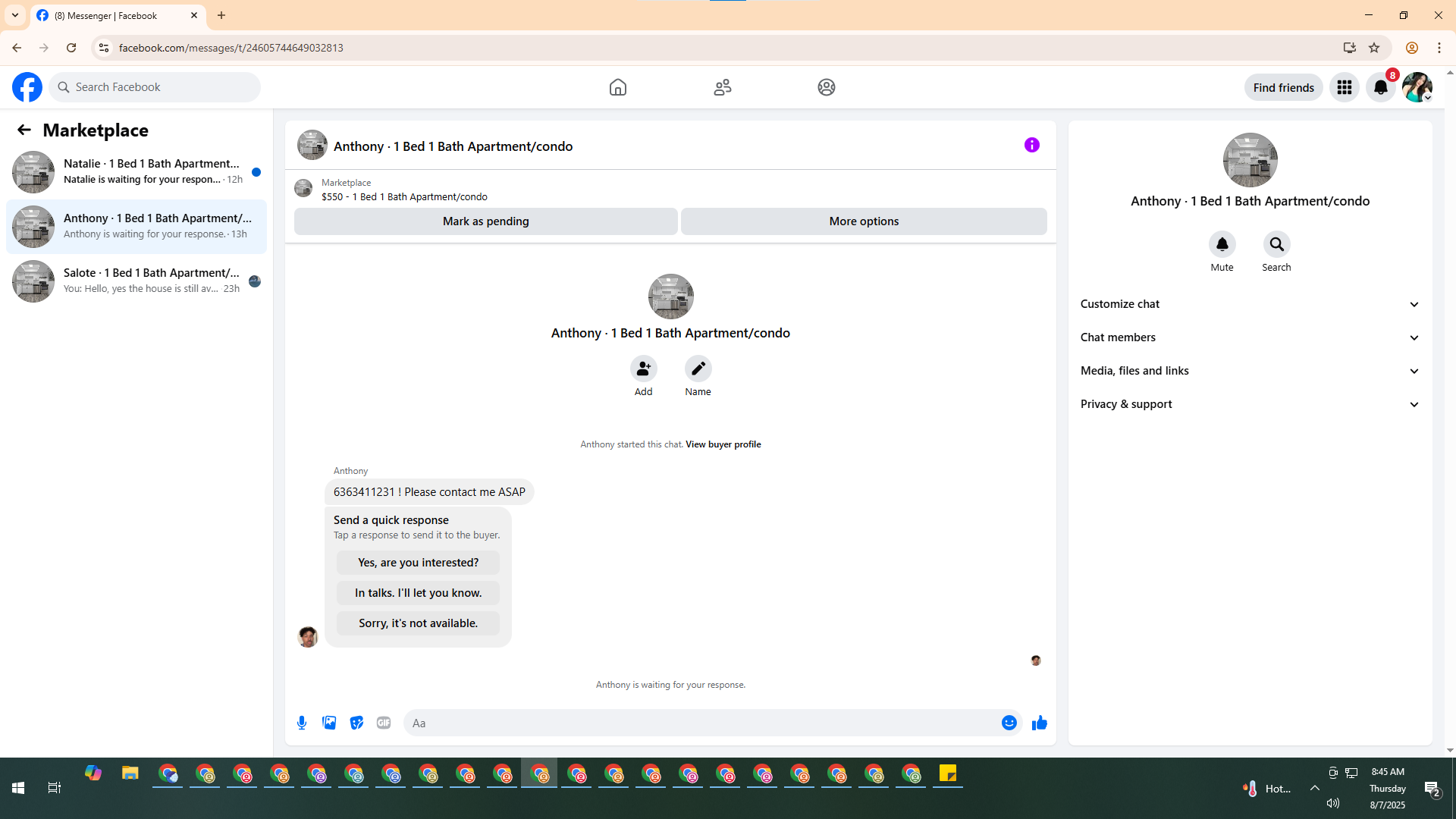Click Mark as pending button
1456x819 pixels.
(x=486, y=221)
